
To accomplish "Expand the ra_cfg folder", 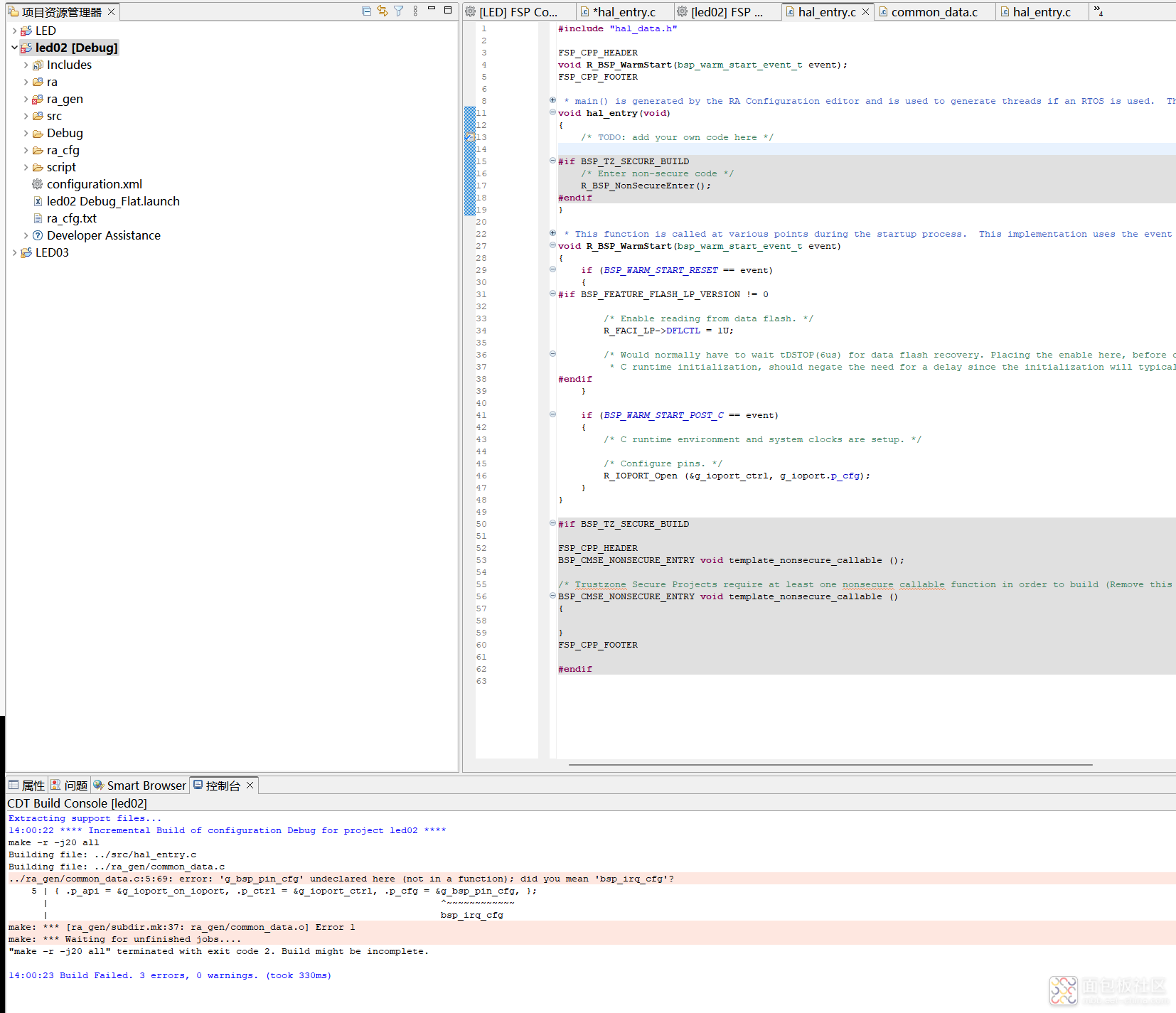I will (26, 150).
